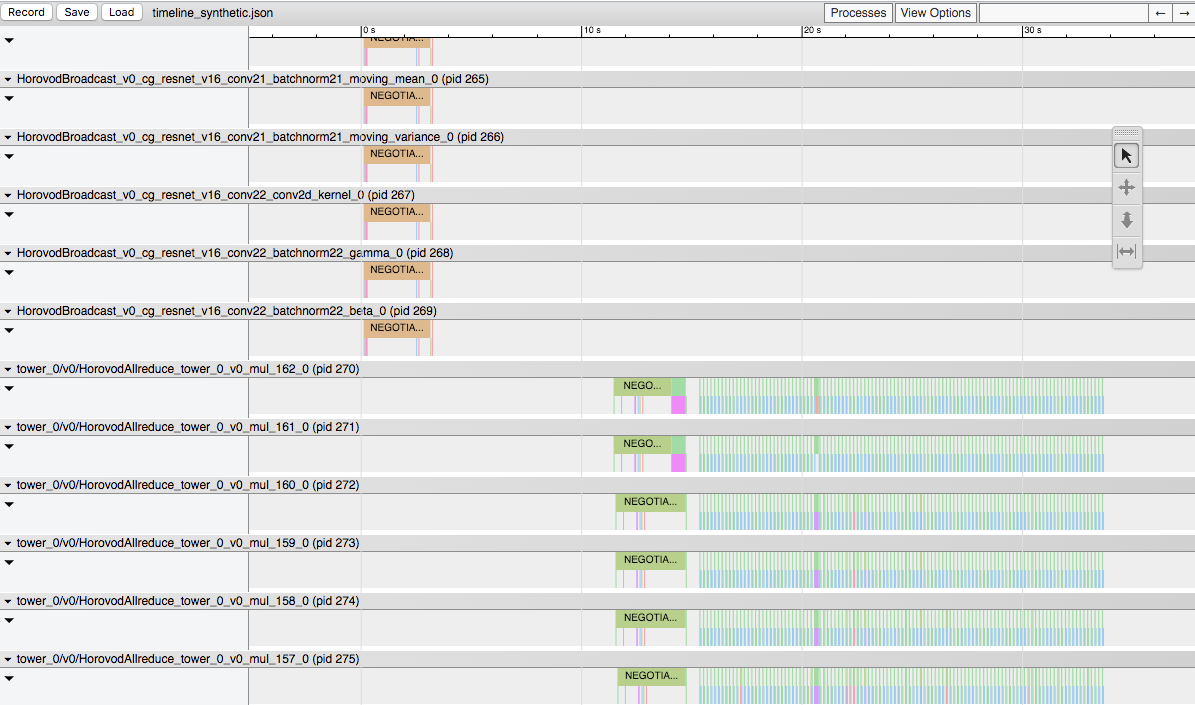Collapse the mul_160_0 (pid 272) process
The width and height of the screenshot is (1195, 705).
click(8, 485)
